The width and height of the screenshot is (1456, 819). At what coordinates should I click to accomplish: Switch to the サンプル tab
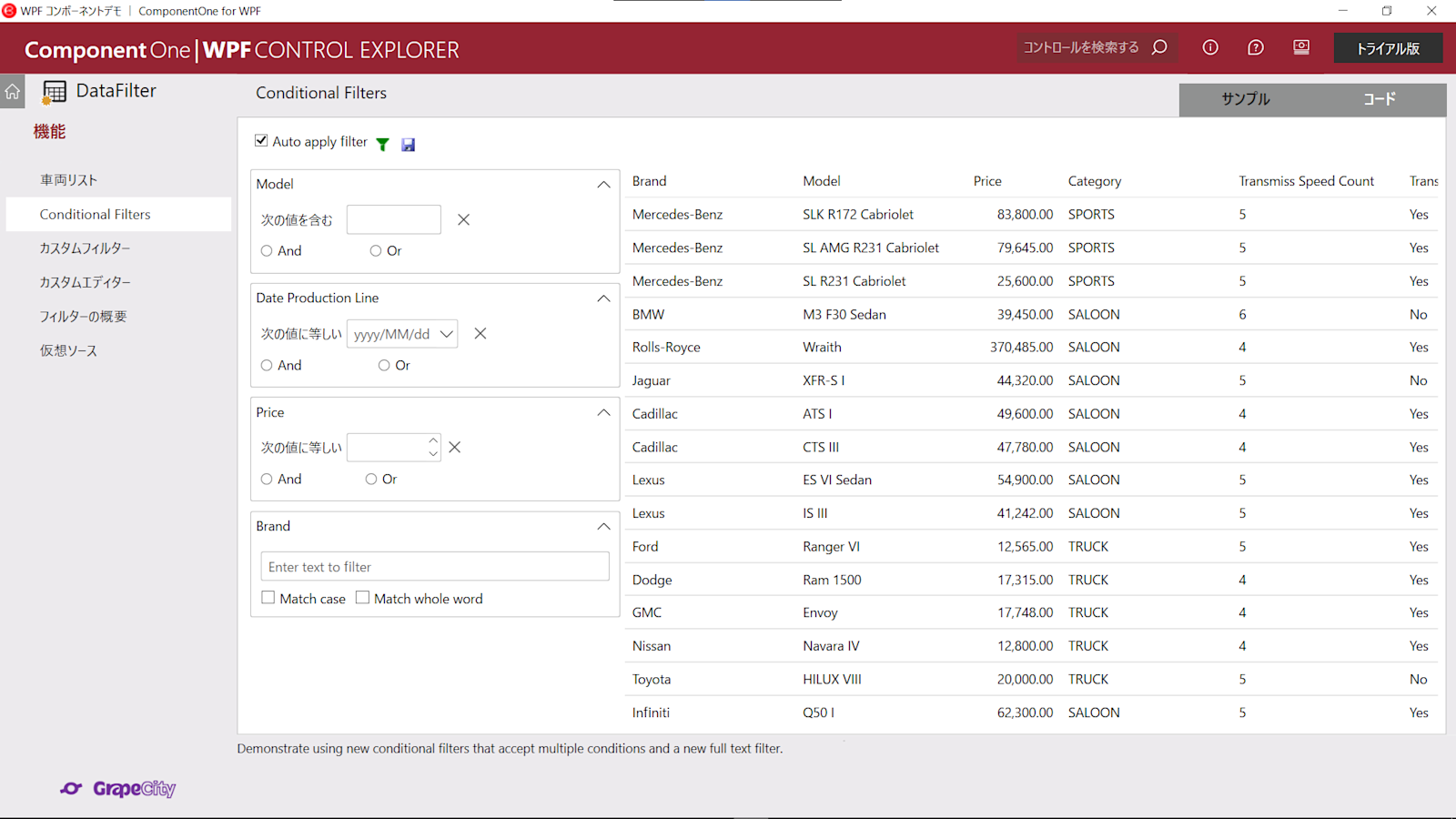[1246, 99]
